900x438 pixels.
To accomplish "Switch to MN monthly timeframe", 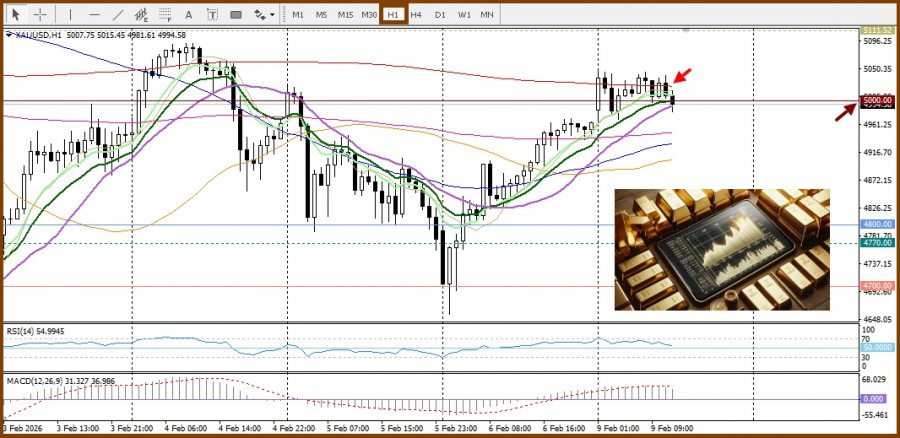I will click(487, 14).
